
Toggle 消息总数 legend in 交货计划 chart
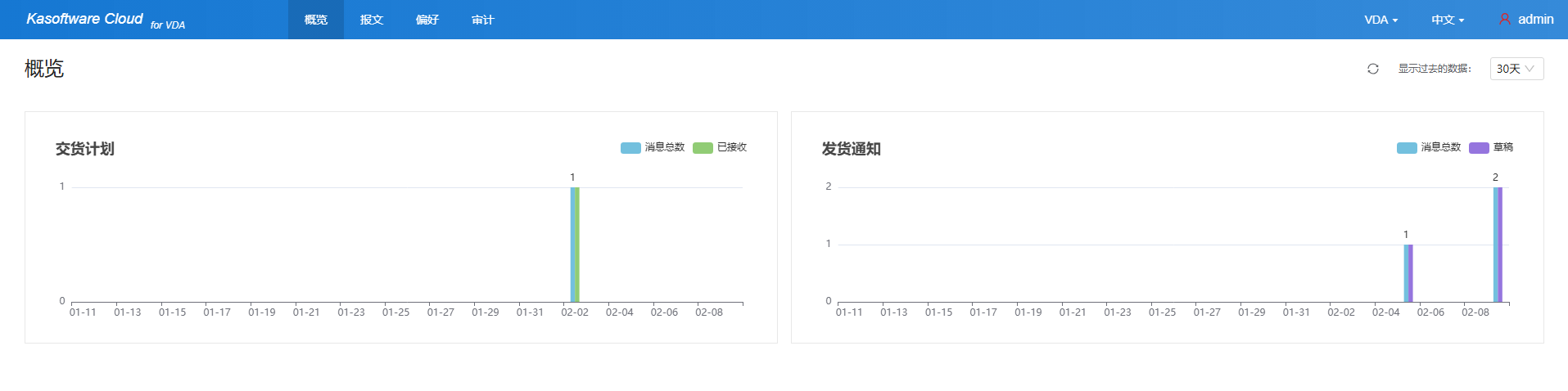pyautogui.click(x=653, y=147)
